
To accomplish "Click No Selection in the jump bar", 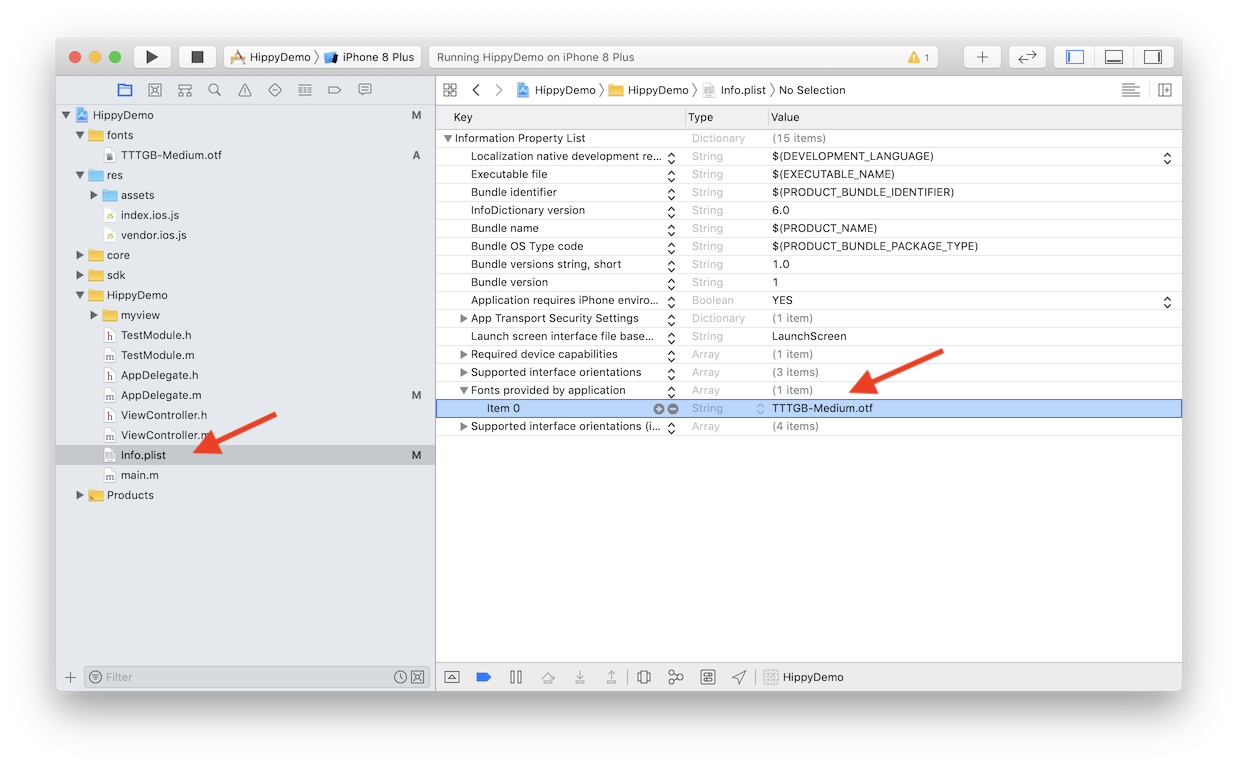I will 812,90.
